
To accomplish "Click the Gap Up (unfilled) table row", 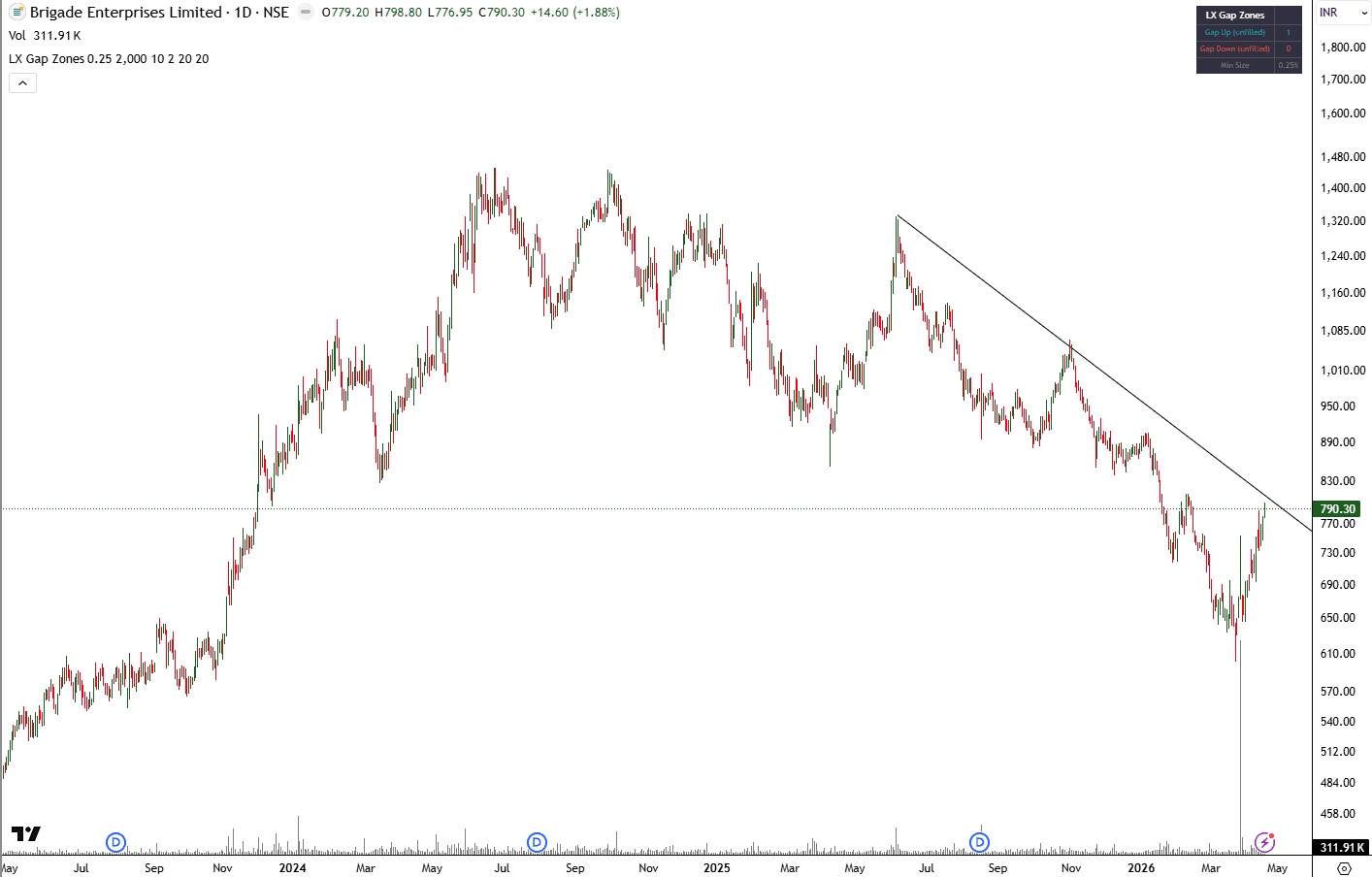I will [x=1249, y=33].
